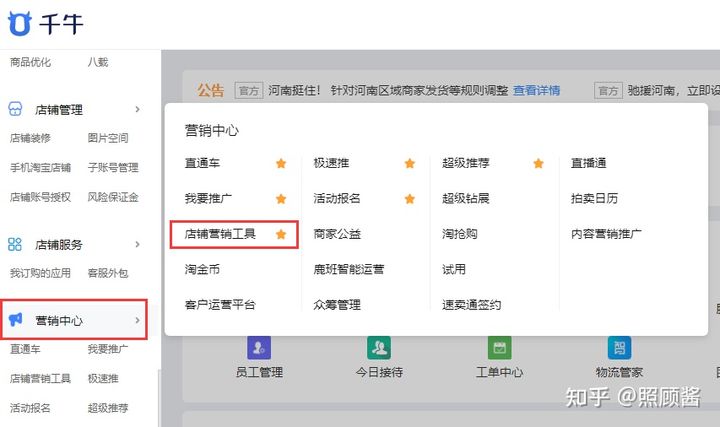Viewport: 720px width, 427px height.
Task: Open 速卖通签约 in the popup
Action: 471,304
